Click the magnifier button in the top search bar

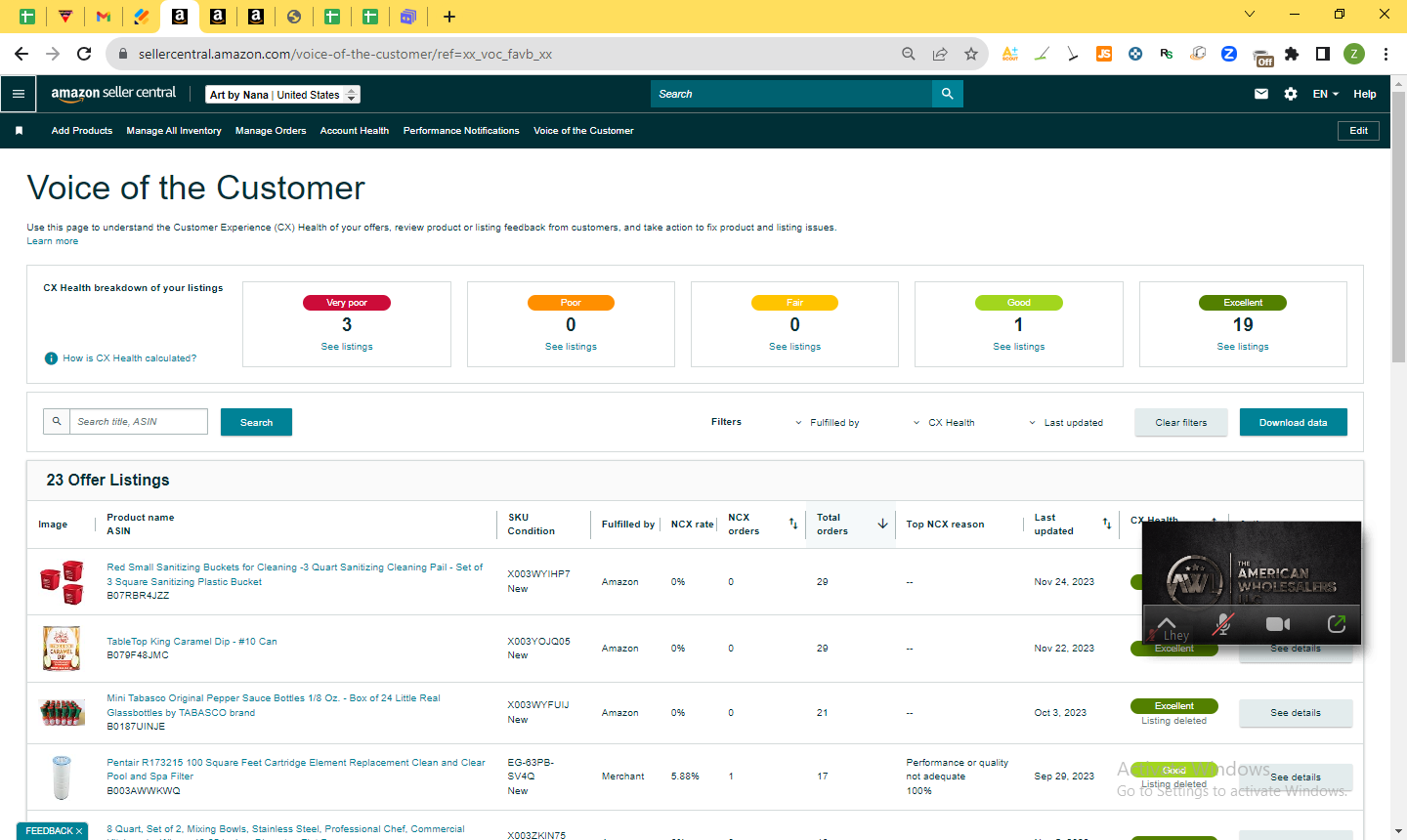[x=947, y=94]
